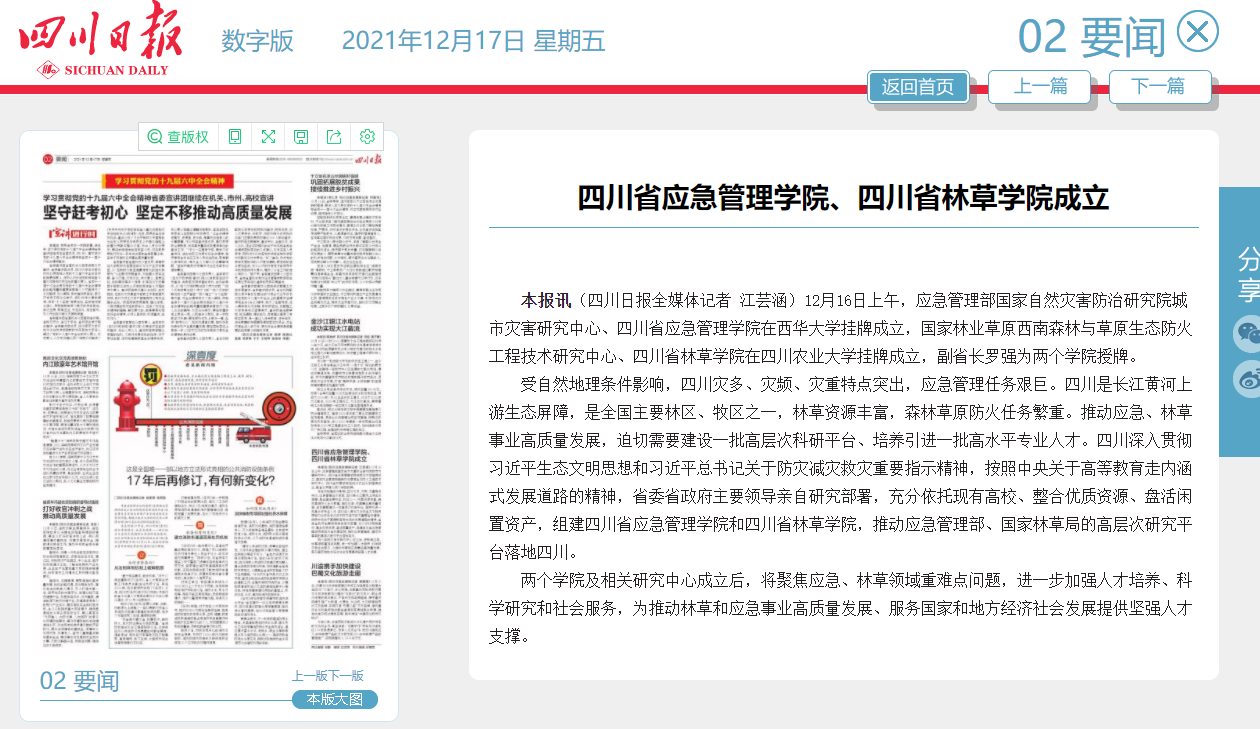Open 巩固拓展脱贫成果 接续推进乡村振兴 story on page
1260x729 pixels.
(x=335, y=184)
